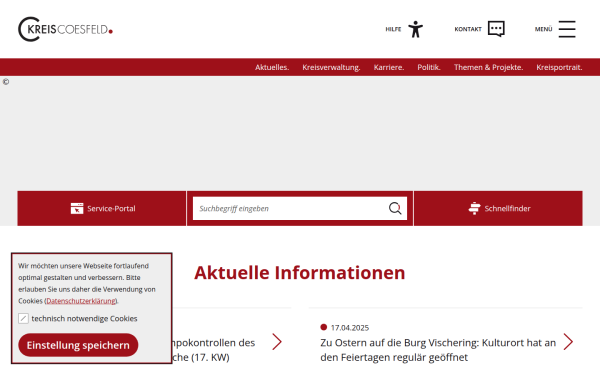
Task: Click the KONTAKT label in header
Action: click(x=468, y=29)
